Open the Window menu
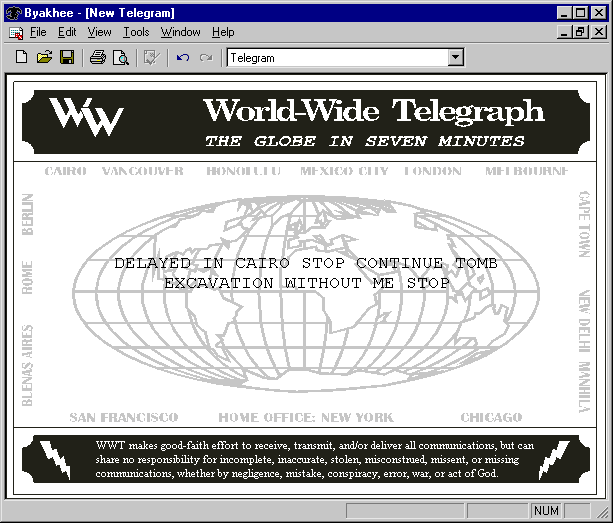The width and height of the screenshot is (613, 523). (x=180, y=32)
